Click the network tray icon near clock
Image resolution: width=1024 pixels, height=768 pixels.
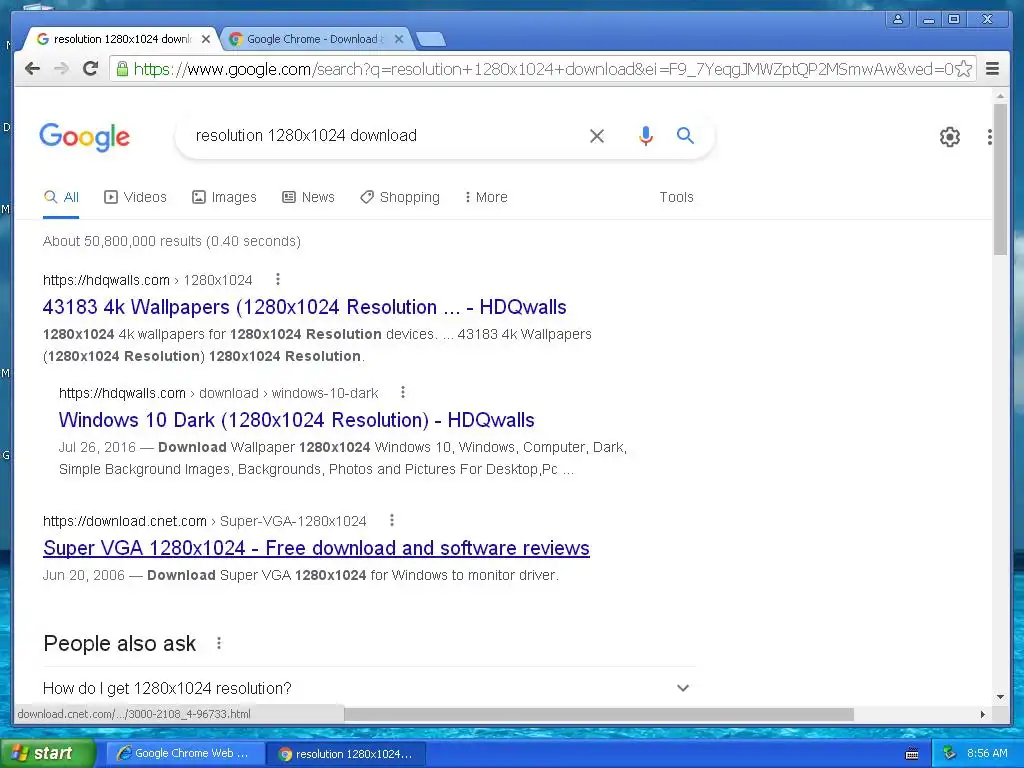[x=949, y=753]
